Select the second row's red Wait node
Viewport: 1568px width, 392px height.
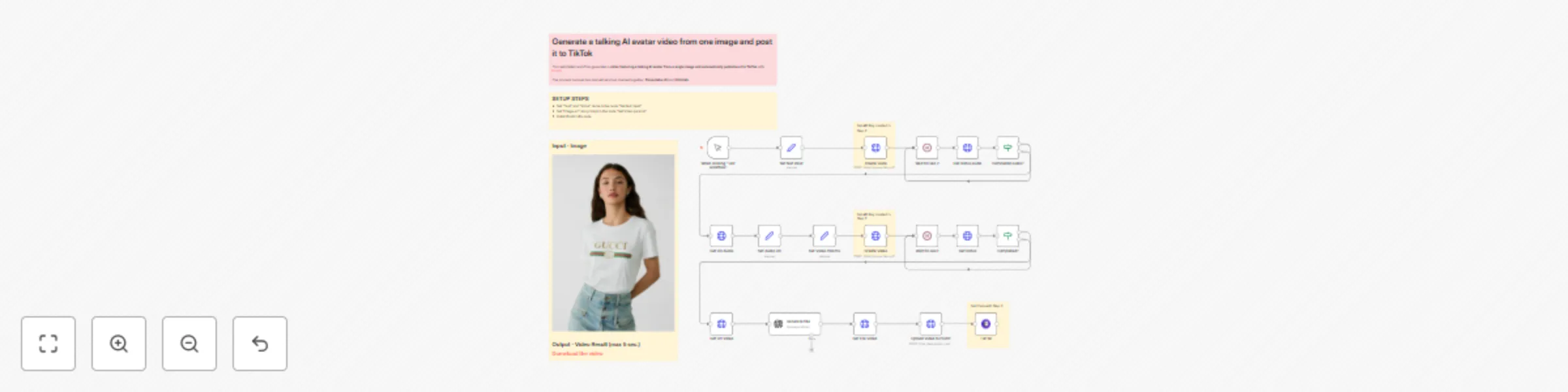[x=926, y=236]
